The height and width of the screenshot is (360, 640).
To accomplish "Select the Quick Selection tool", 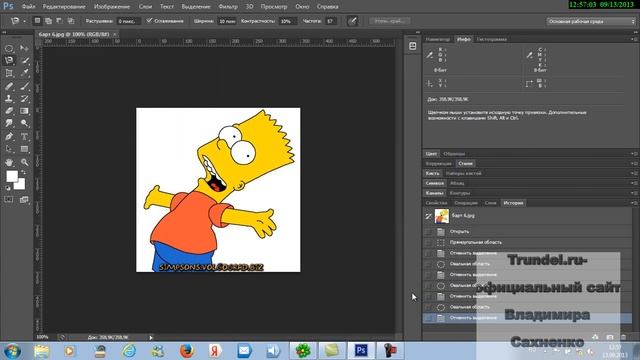I will click(24, 61).
